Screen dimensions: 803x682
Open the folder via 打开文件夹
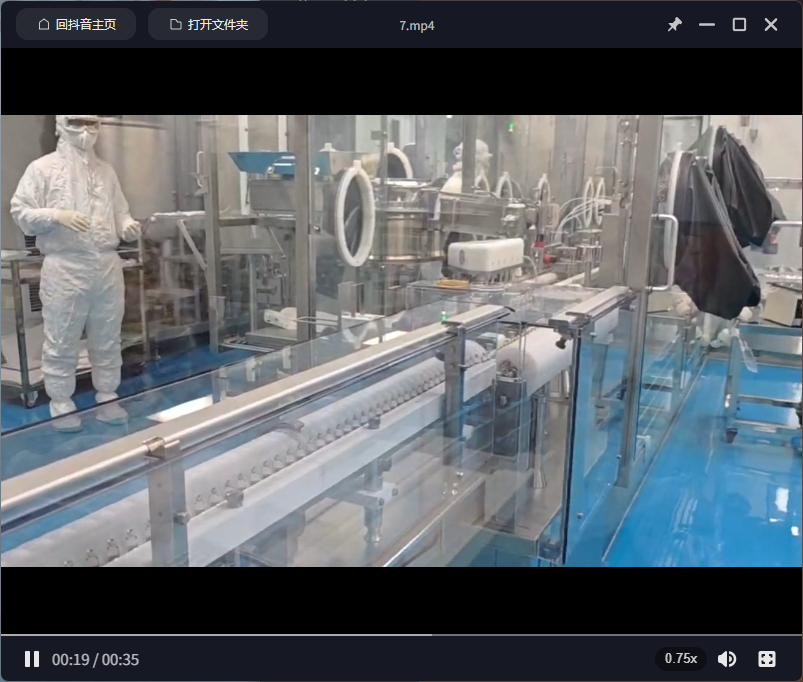(208, 25)
